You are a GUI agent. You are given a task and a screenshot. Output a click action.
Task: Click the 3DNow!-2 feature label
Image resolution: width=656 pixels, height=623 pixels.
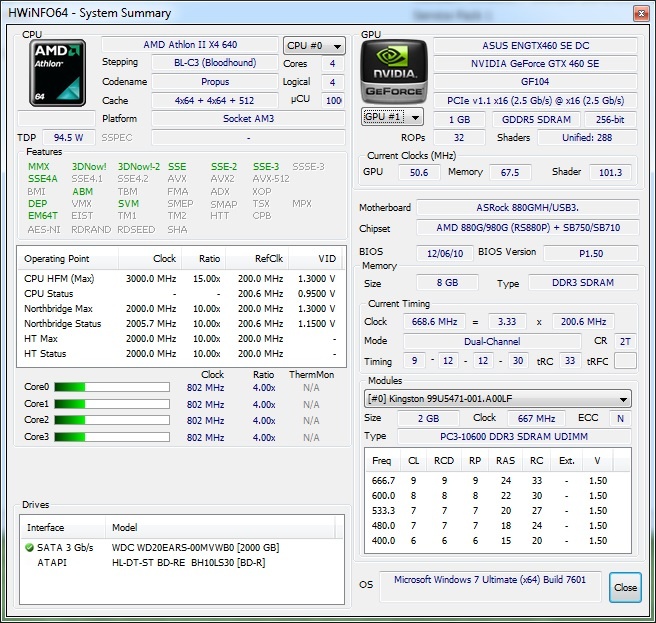pos(138,167)
